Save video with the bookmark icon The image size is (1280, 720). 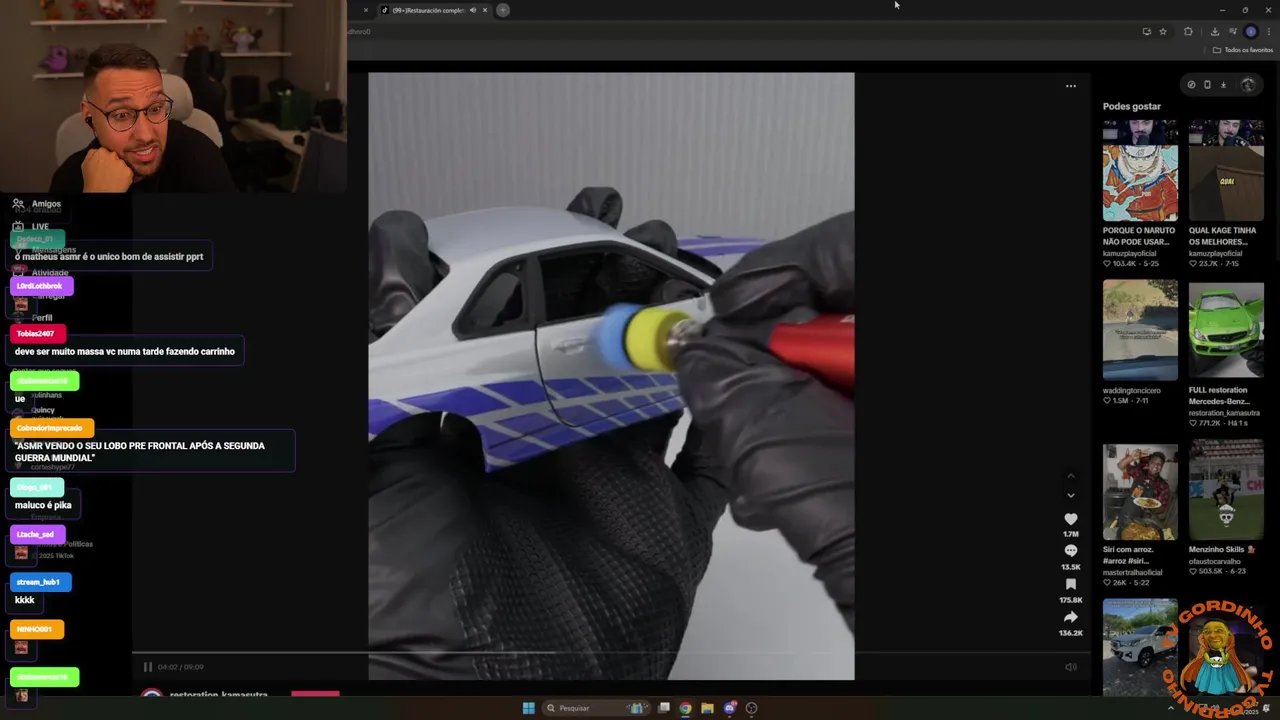(1071, 584)
